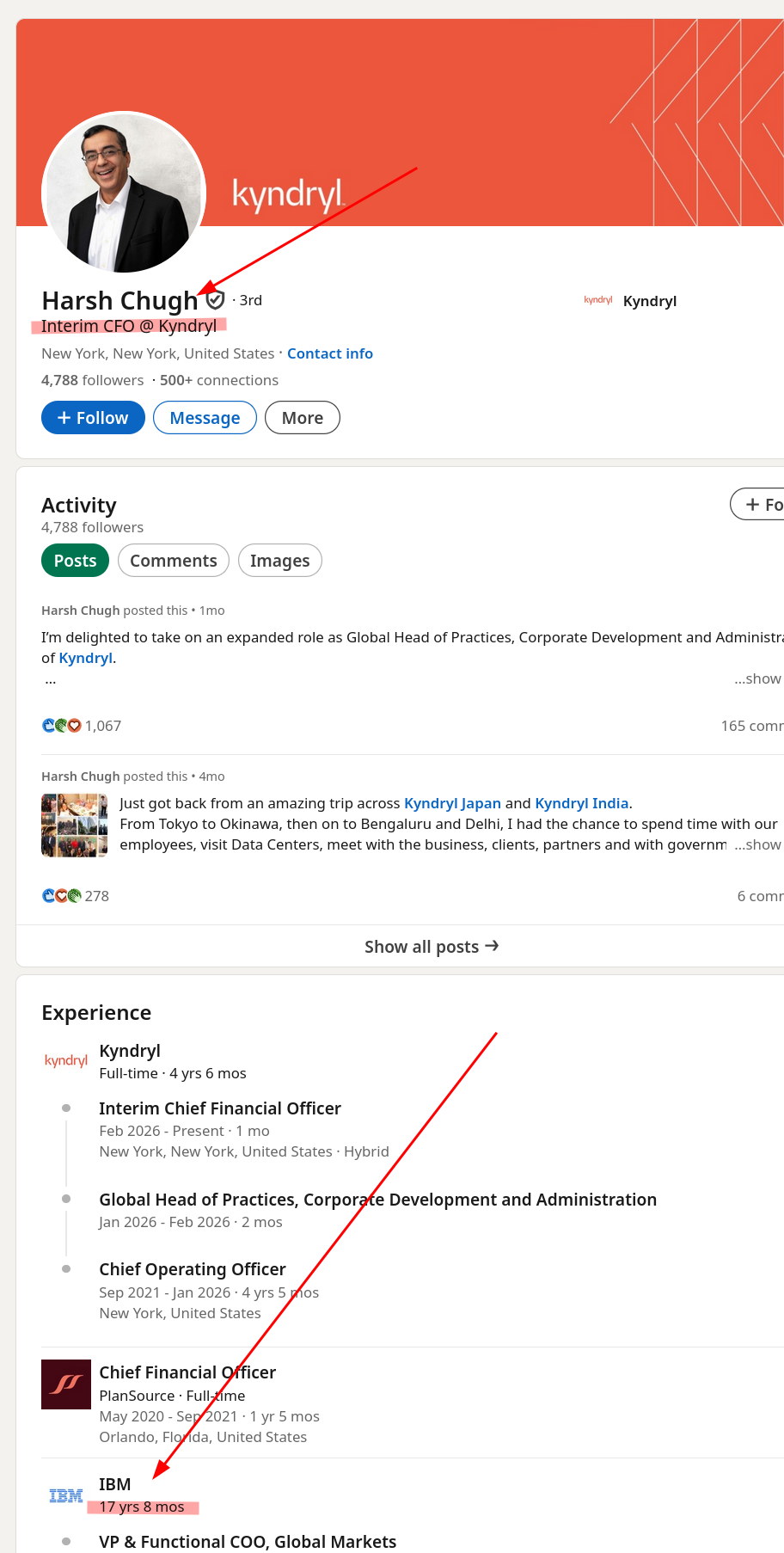784x1553 pixels.
Task: Expand the Japan trip post text
Action: tap(757, 844)
